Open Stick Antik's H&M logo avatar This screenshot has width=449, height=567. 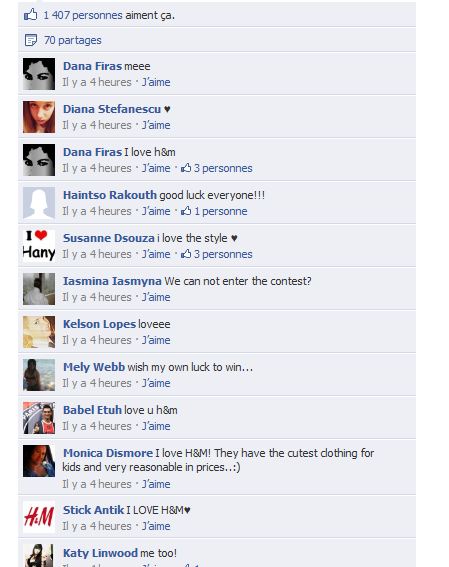pyautogui.click(x=39, y=517)
